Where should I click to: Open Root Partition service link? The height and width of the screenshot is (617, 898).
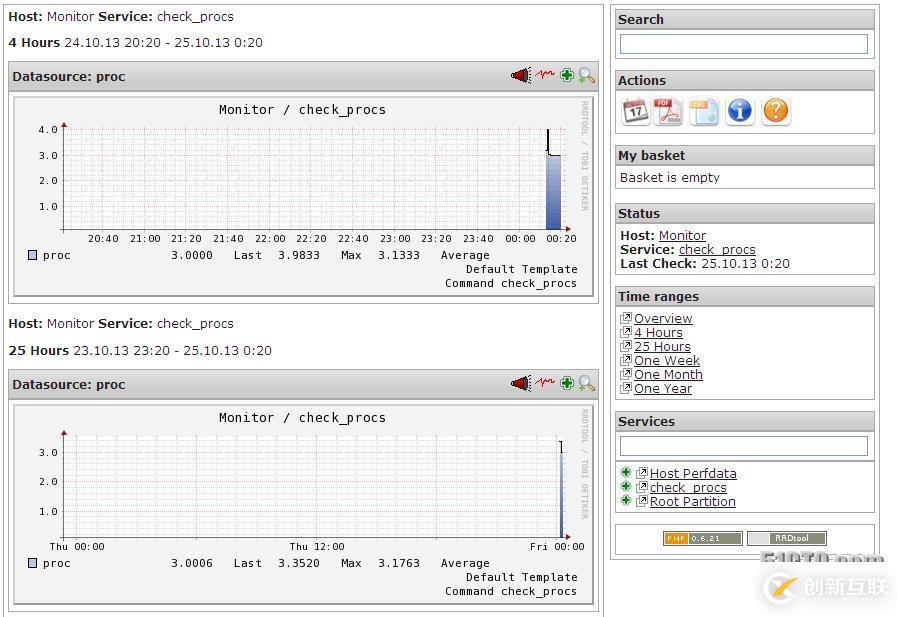[693, 502]
